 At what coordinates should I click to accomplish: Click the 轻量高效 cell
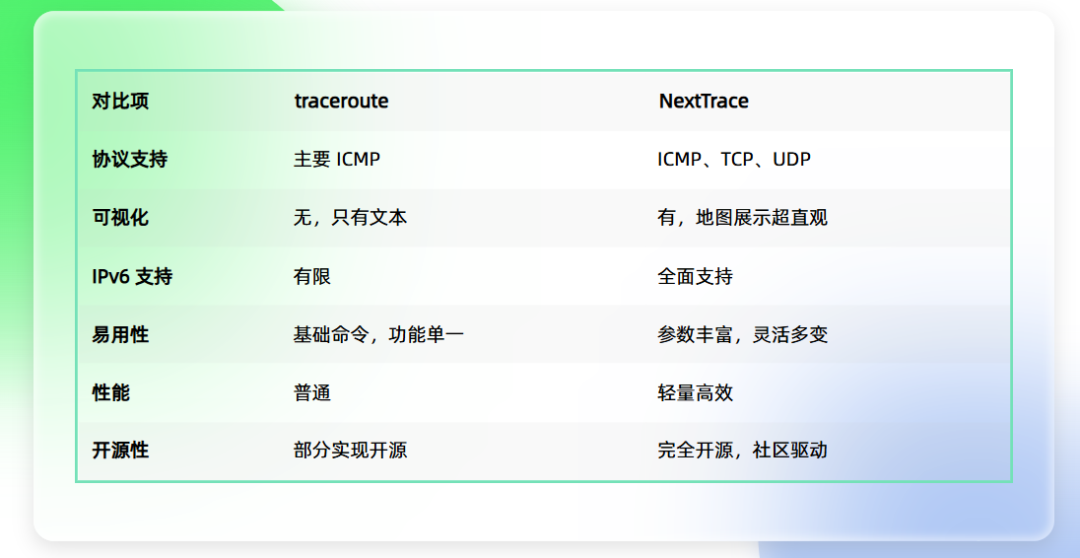point(695,393)
